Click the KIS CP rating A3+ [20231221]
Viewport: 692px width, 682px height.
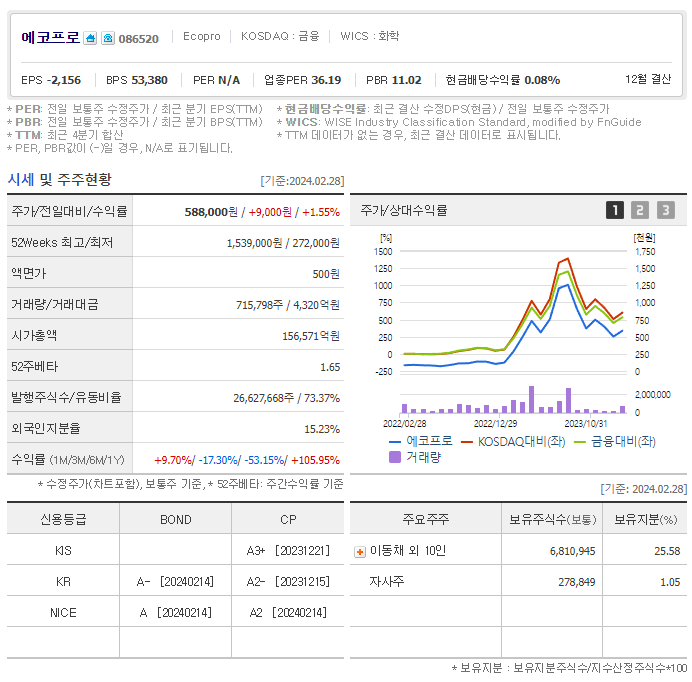(x=288, y=551)
